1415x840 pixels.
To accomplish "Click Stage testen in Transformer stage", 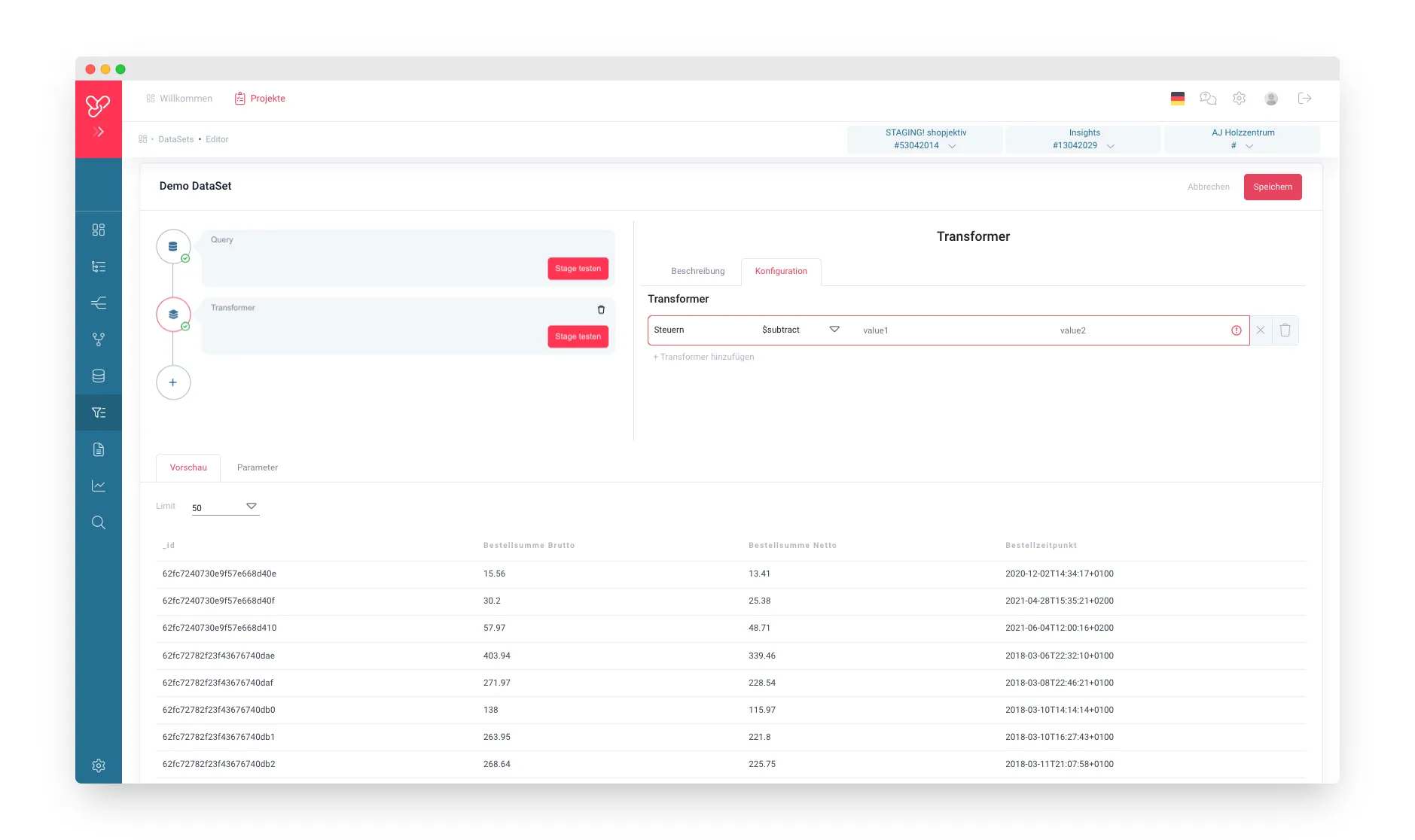I will click(578, 336).
